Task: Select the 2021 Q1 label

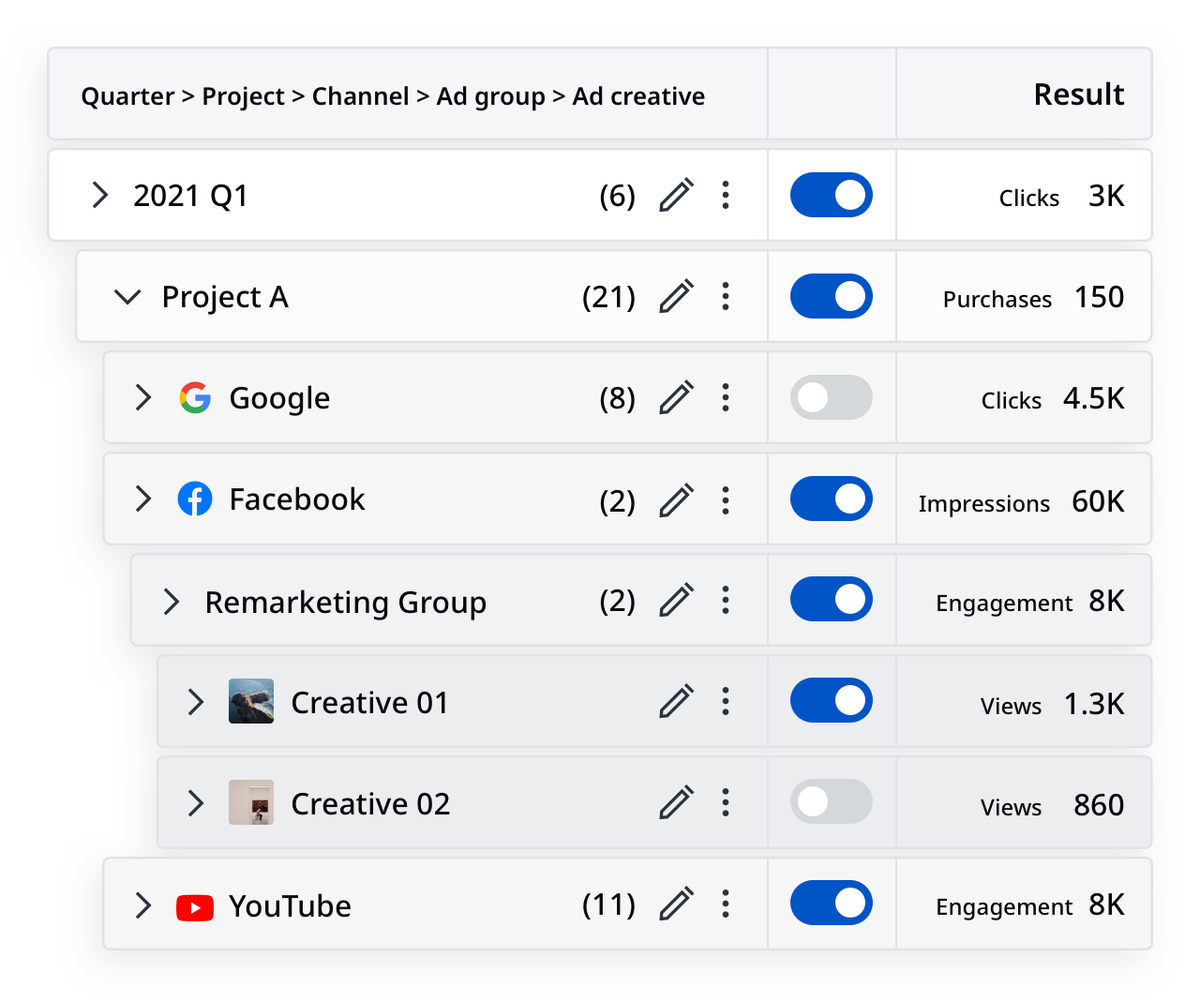Action: click(191, 196)
